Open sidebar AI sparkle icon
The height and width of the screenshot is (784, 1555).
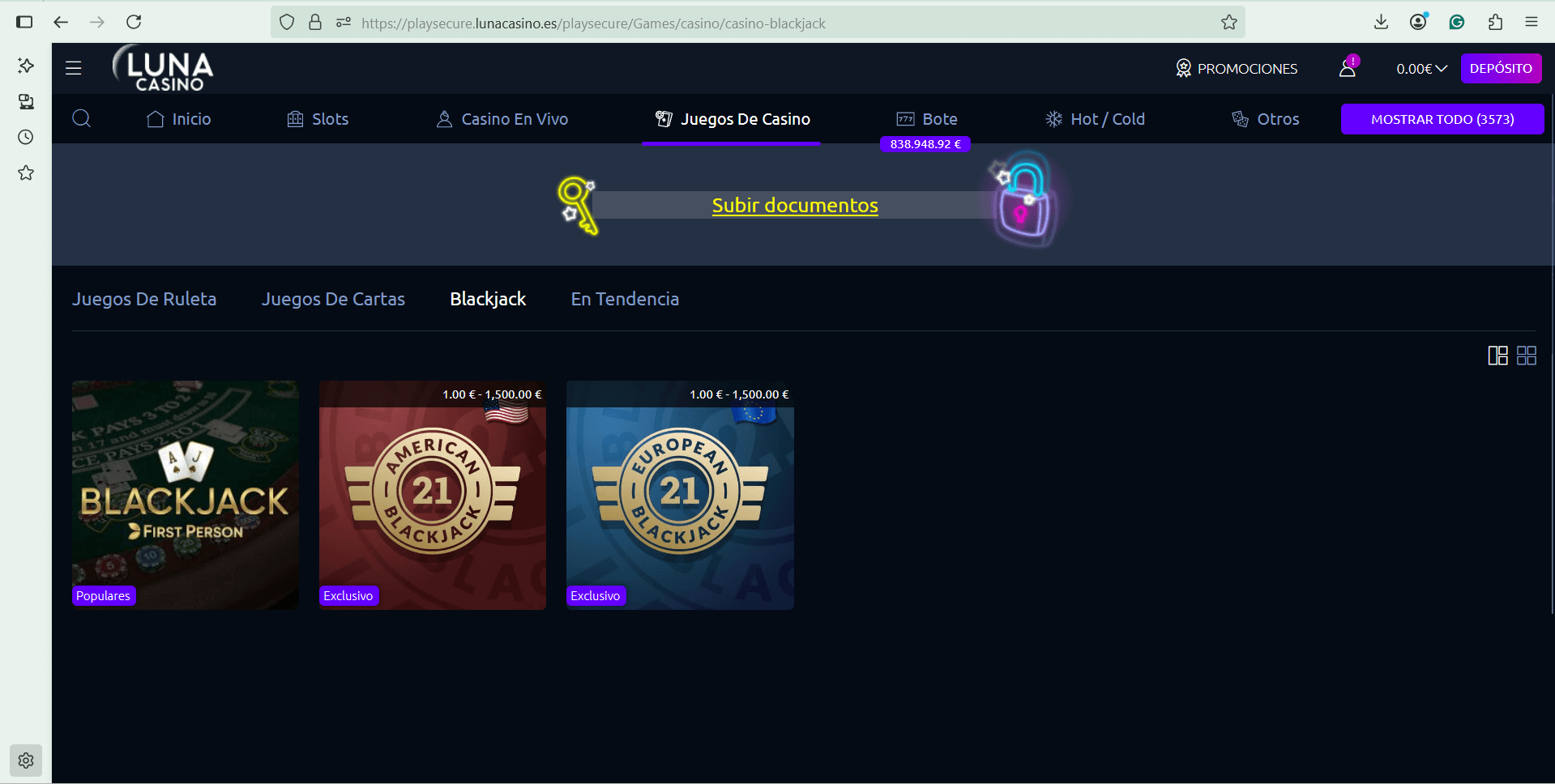tap(26, 66)
